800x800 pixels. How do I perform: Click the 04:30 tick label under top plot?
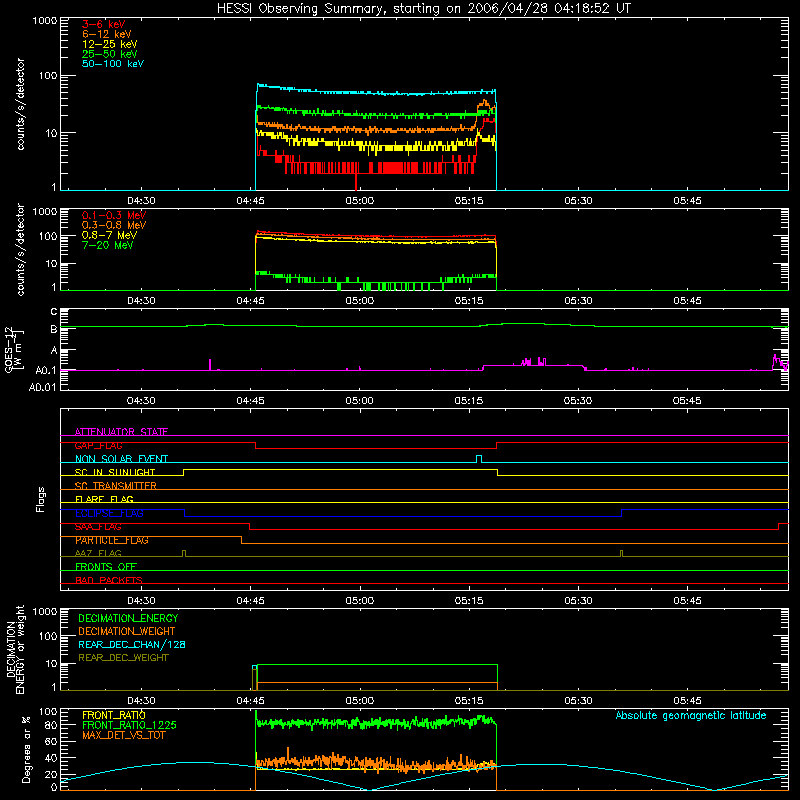141,201
